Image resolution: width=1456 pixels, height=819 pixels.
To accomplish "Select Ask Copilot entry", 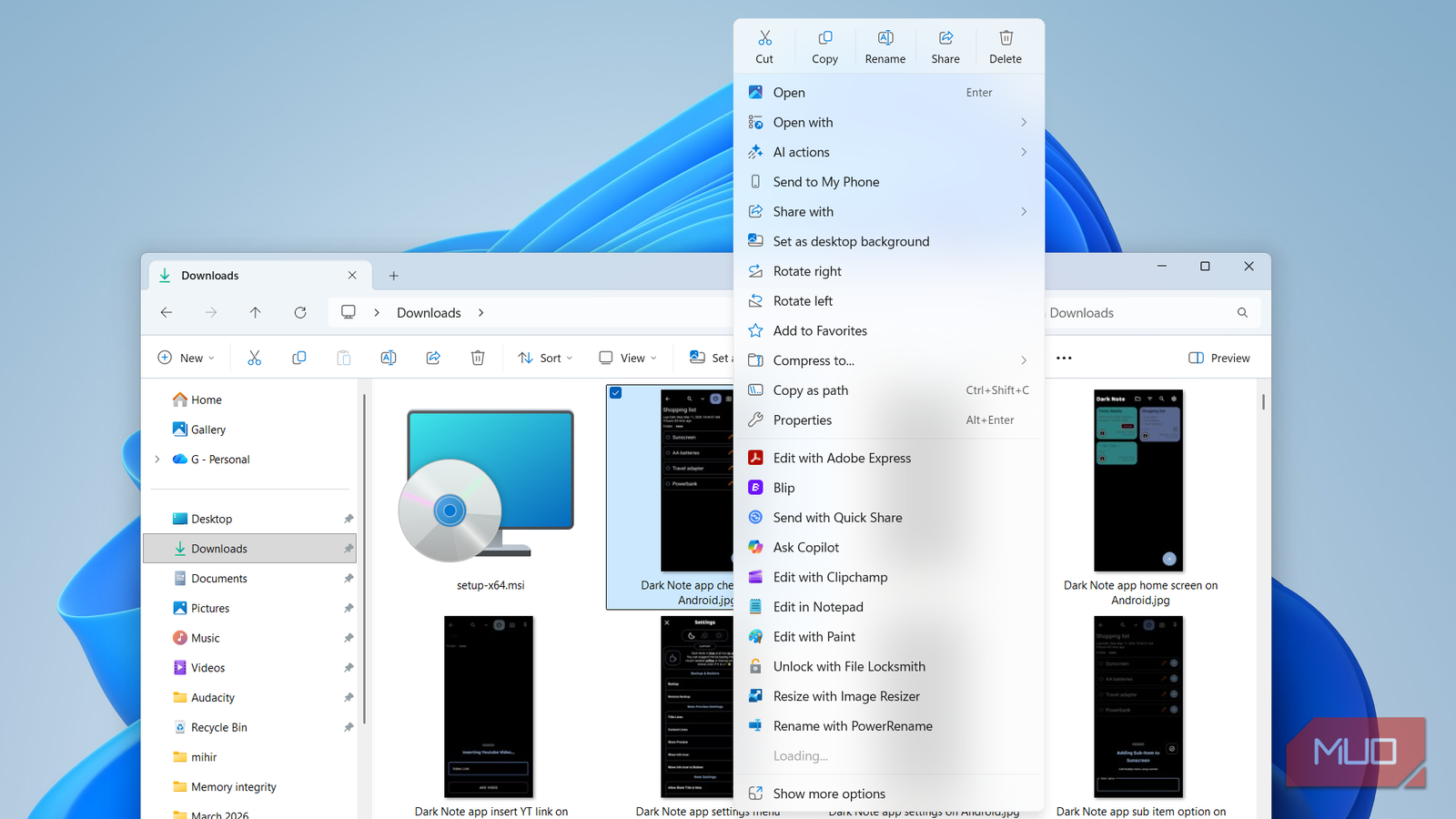I will (889, 548).
